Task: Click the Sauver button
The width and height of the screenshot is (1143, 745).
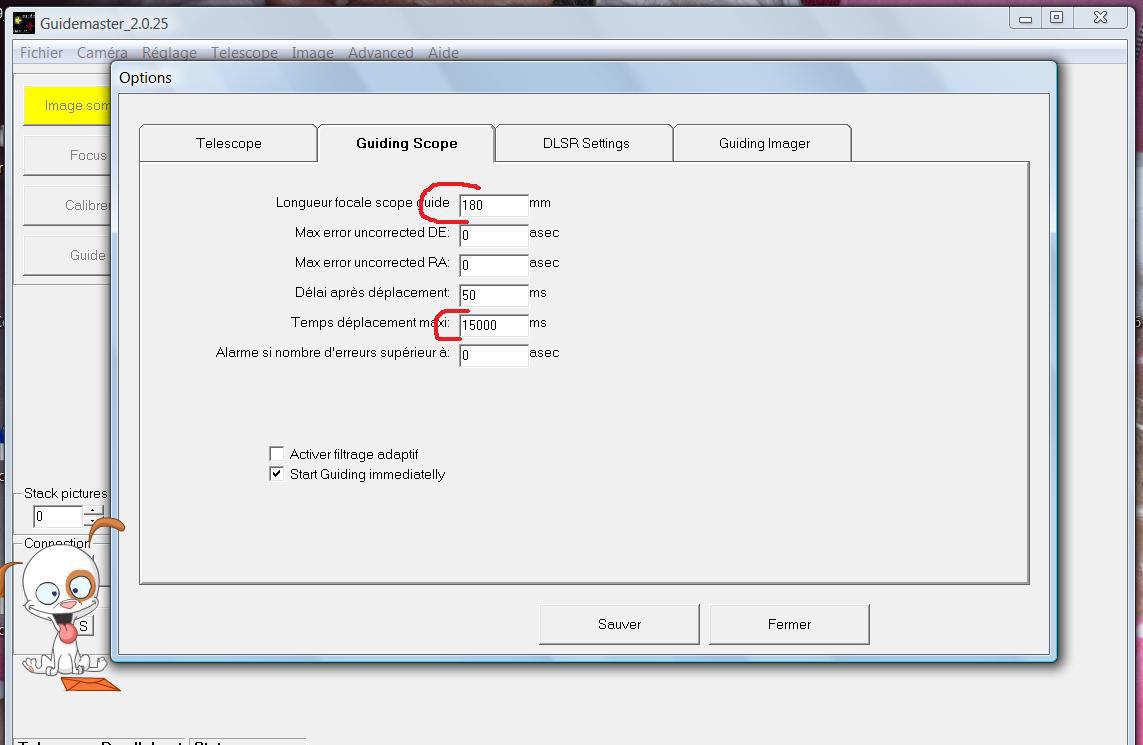Action: (619, 624)
